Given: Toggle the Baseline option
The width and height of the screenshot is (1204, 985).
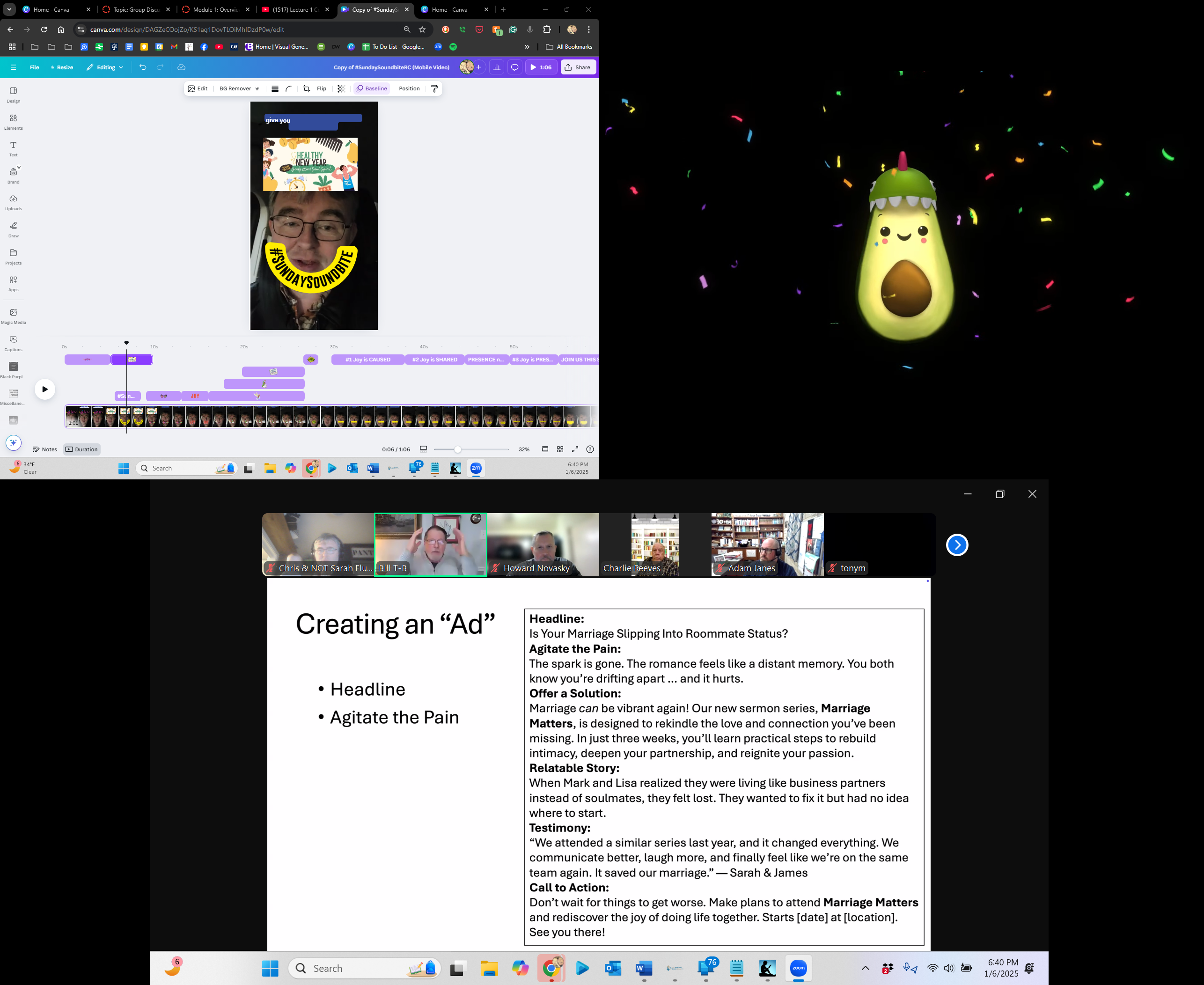Looking at the screenshot, I should (372, 88).
